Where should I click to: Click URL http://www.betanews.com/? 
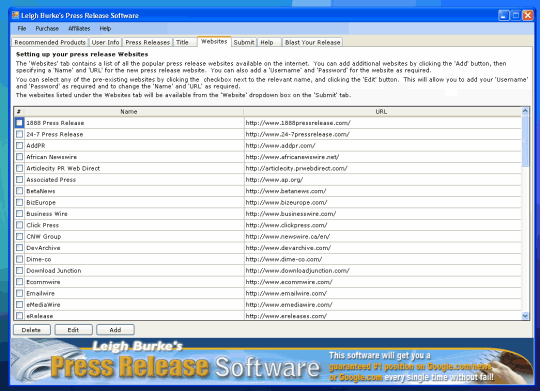tap(285, 191)
